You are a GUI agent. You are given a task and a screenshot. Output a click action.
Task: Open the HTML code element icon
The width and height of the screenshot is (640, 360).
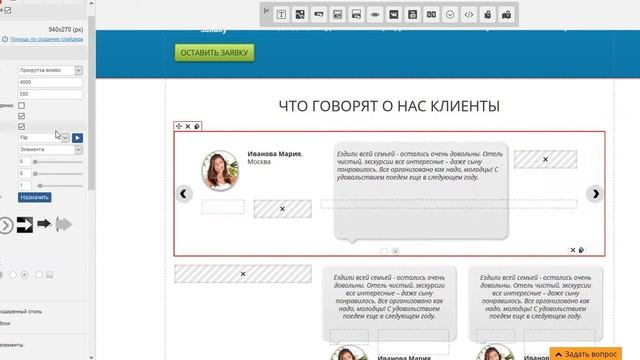pyautogui.click(x=469, y=15)
